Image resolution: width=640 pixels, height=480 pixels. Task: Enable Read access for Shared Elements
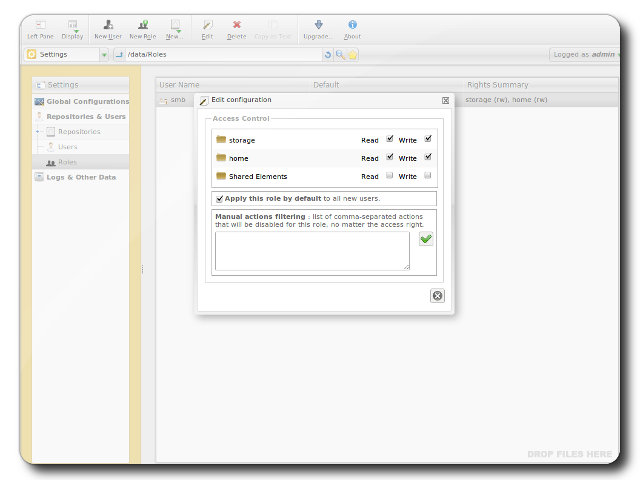(390, 175)
